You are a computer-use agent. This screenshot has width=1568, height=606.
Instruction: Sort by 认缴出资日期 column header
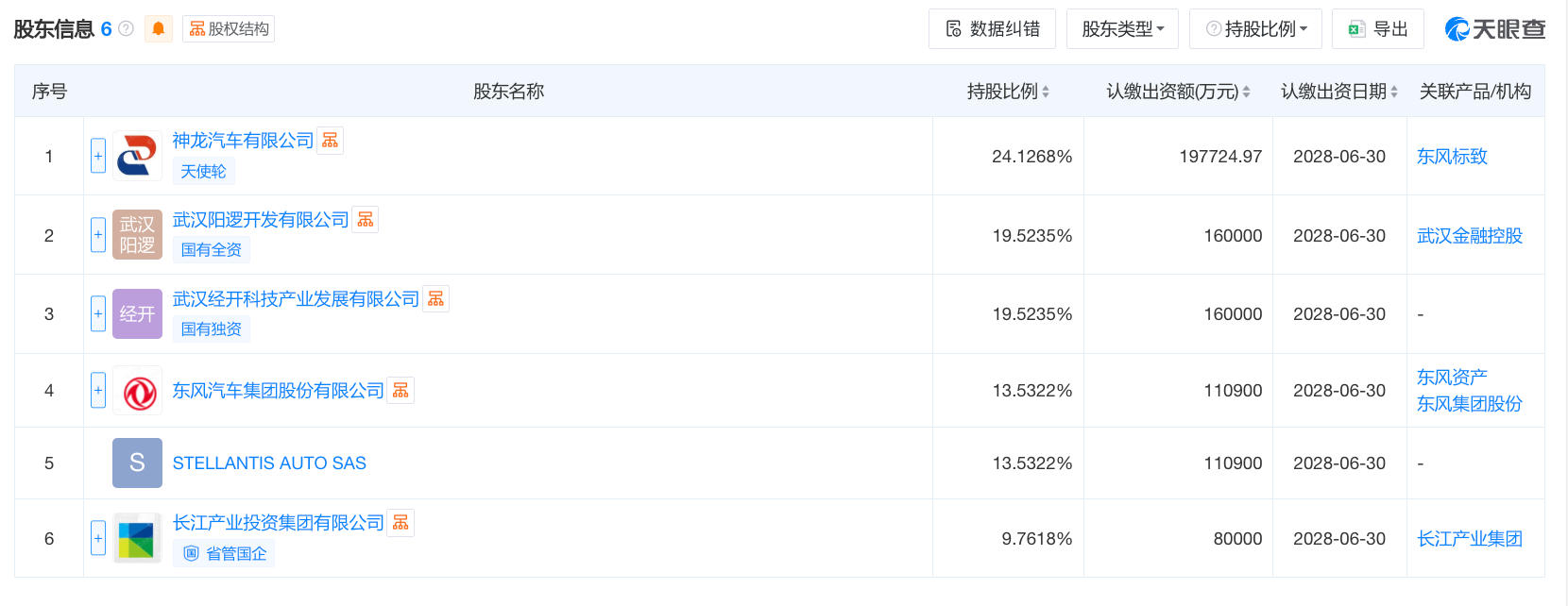[1338, 92]
